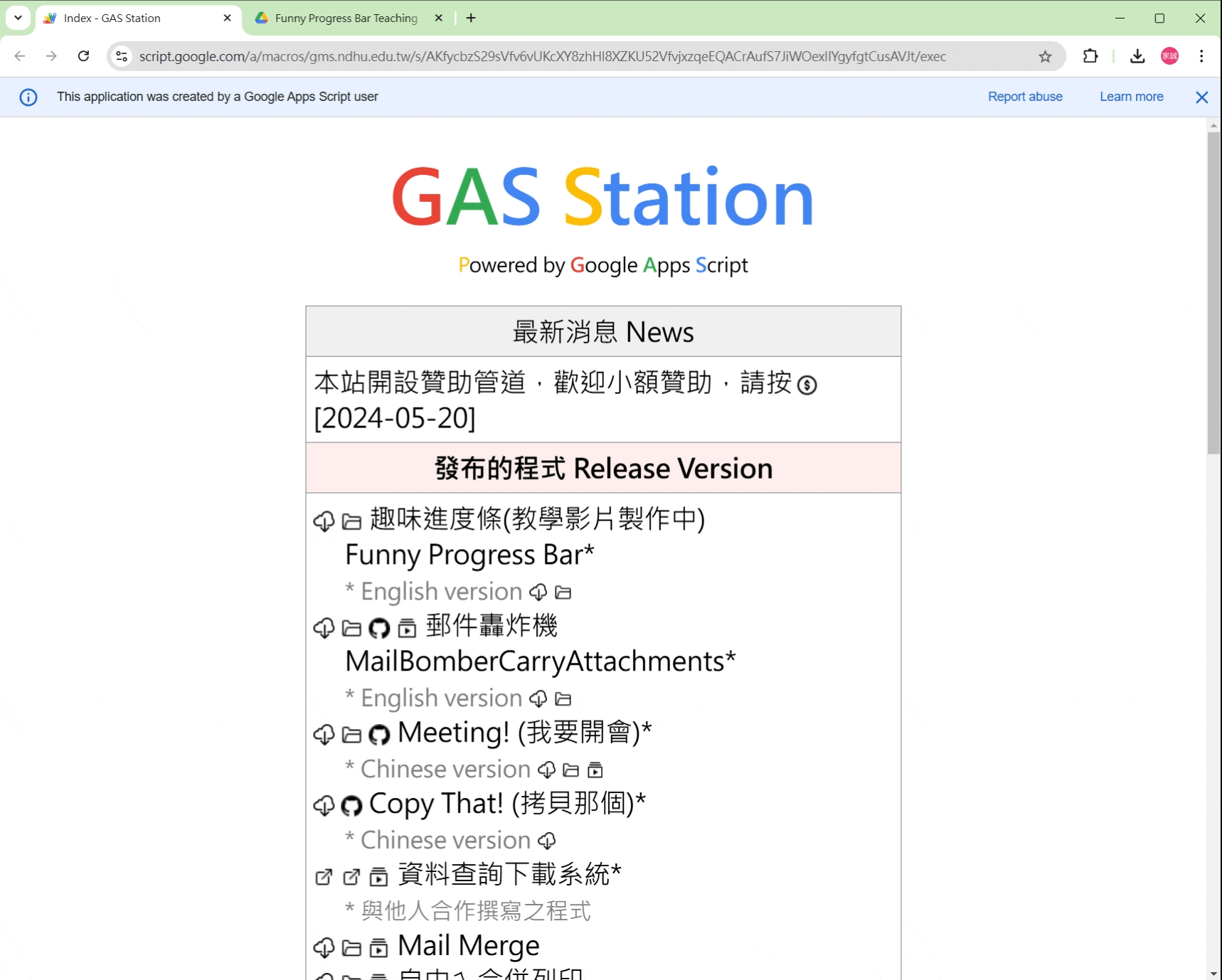Screen dimensions: 1222x980
Task: Open folder icon after MailBomber English version
Action: (563, 699)
